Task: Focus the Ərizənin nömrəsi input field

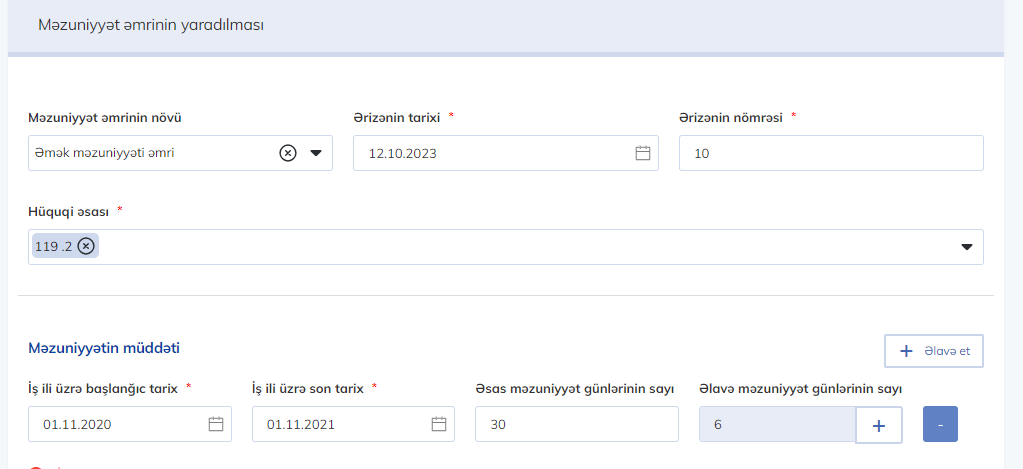Action: click(x=830, y=153)
